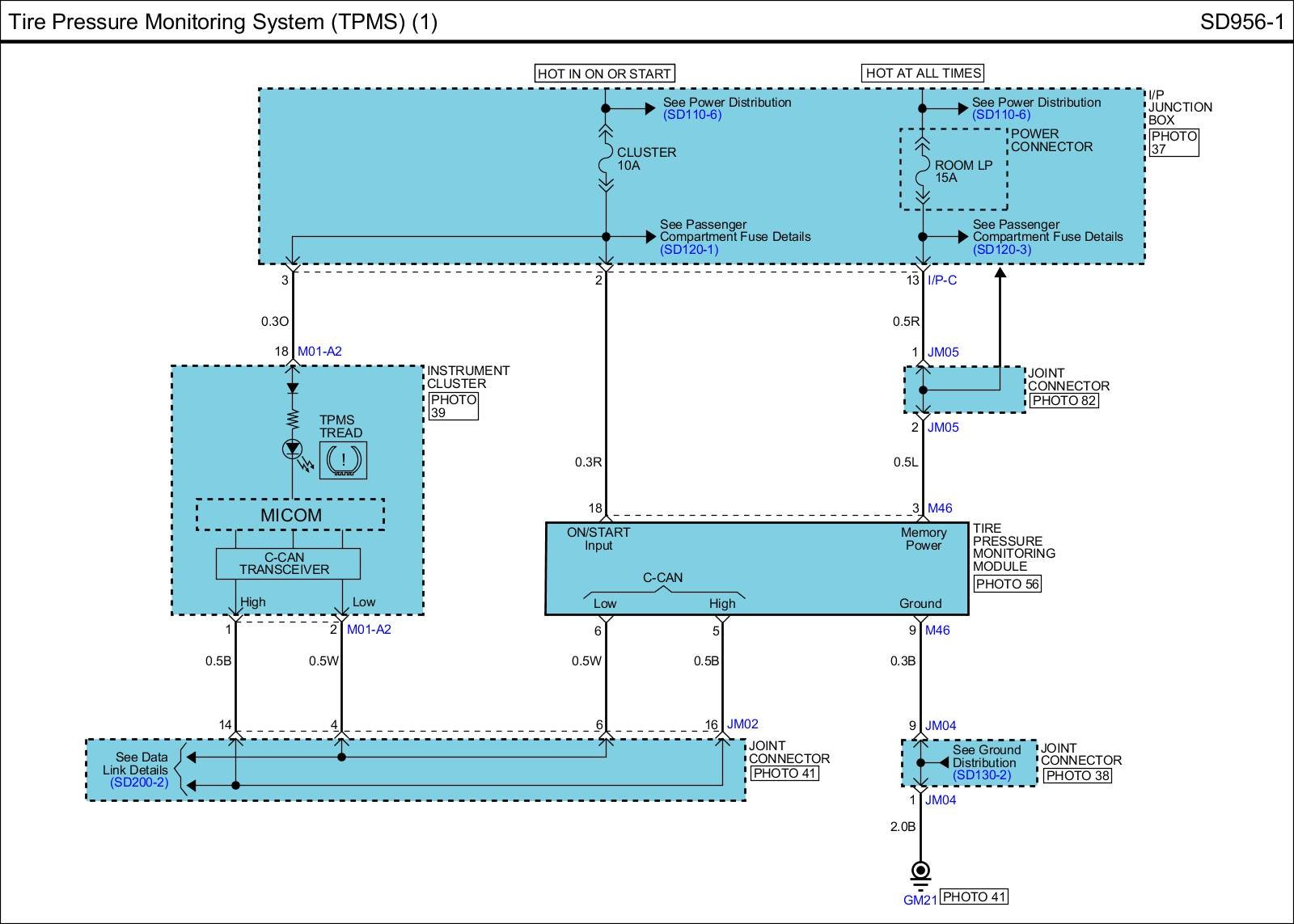The height and width of the screenshot is (924, 1294).
Task: Click the diode symbol below M01-A2 pin 18
Action: 292,388
